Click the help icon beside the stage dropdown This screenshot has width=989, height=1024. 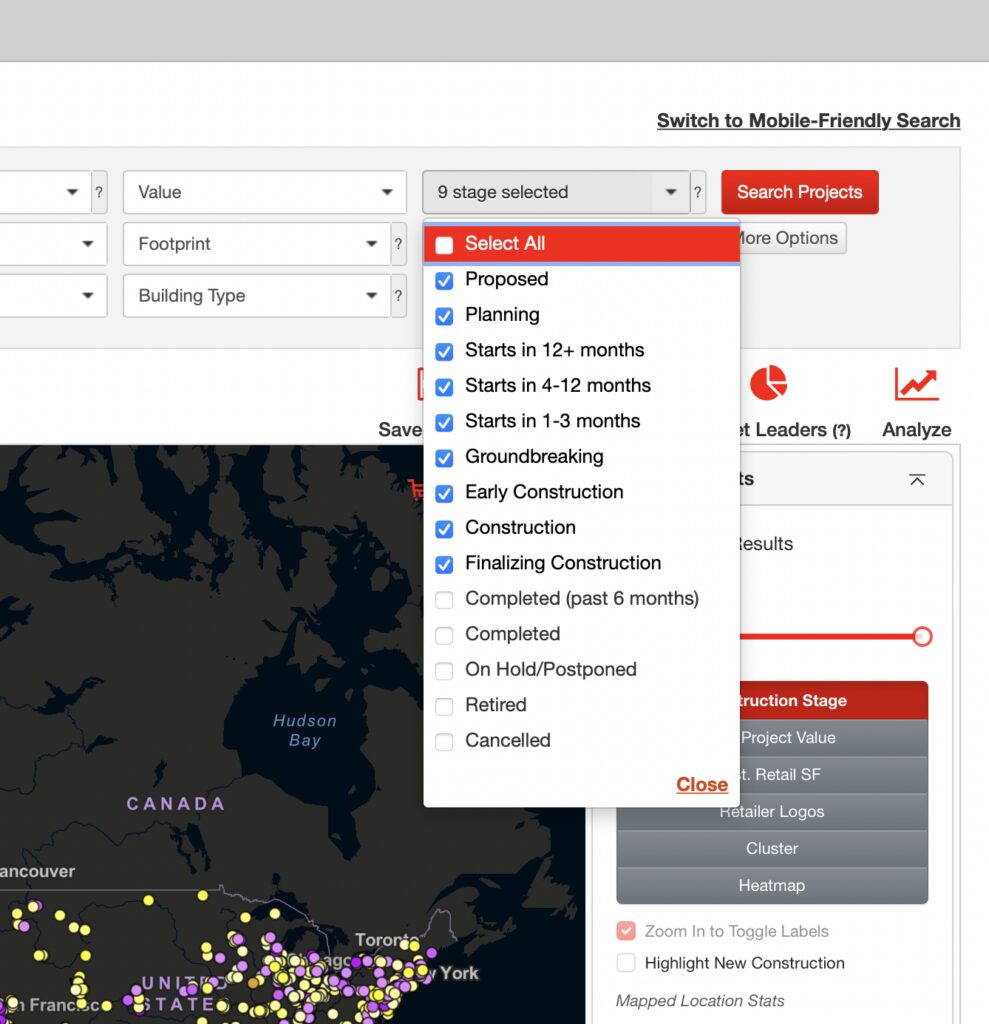698,192
